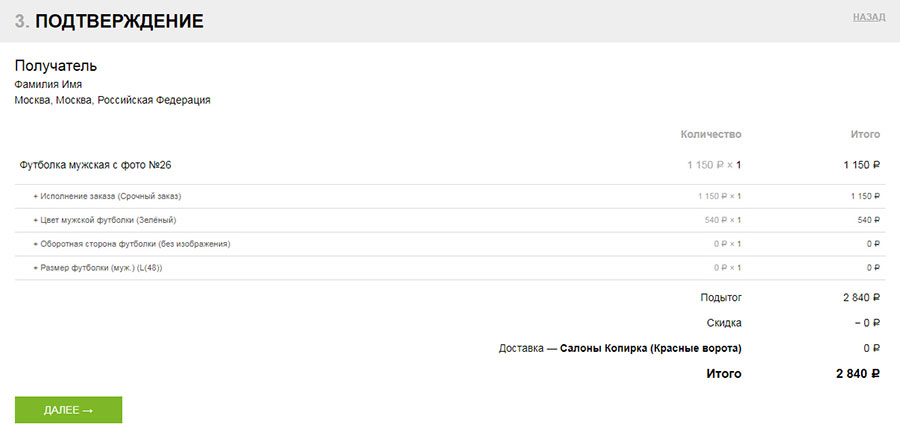Click the recipient name Фамилия Имя

tap(48, 84)
